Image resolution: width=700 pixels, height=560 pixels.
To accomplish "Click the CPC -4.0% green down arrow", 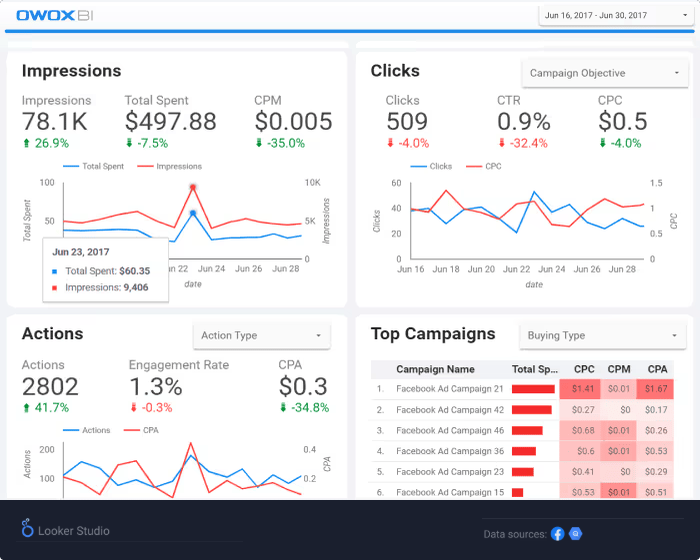I will [602, 143].
